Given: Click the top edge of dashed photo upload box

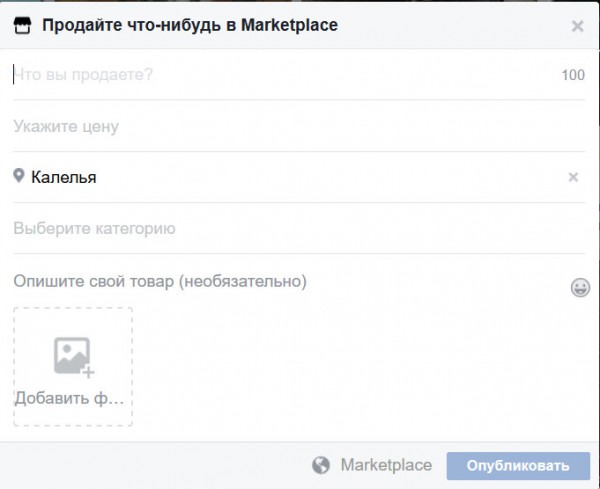Looking at the screenshot, I should 73,308.
